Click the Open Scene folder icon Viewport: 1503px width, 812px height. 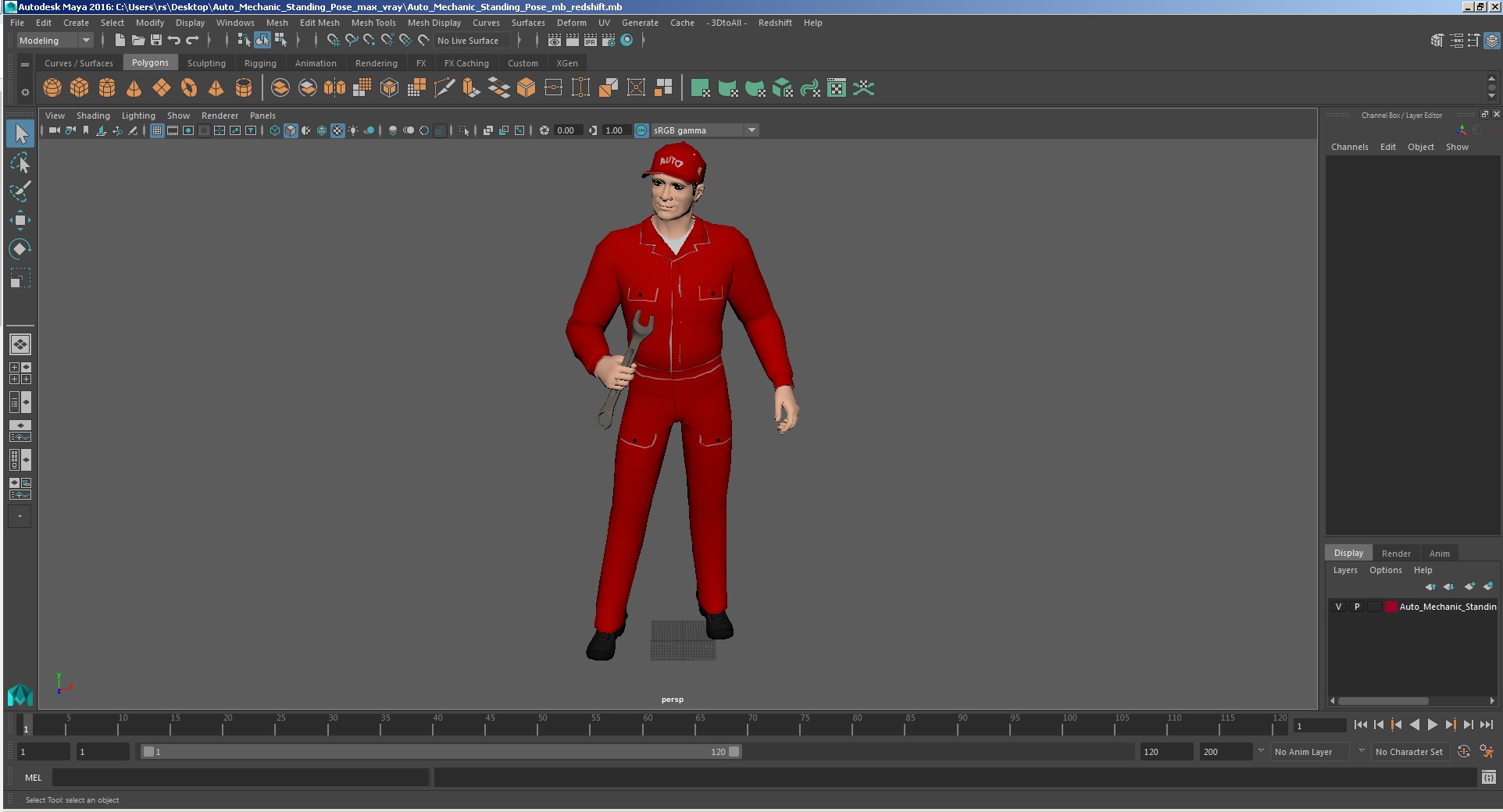[x=137, y=41]
